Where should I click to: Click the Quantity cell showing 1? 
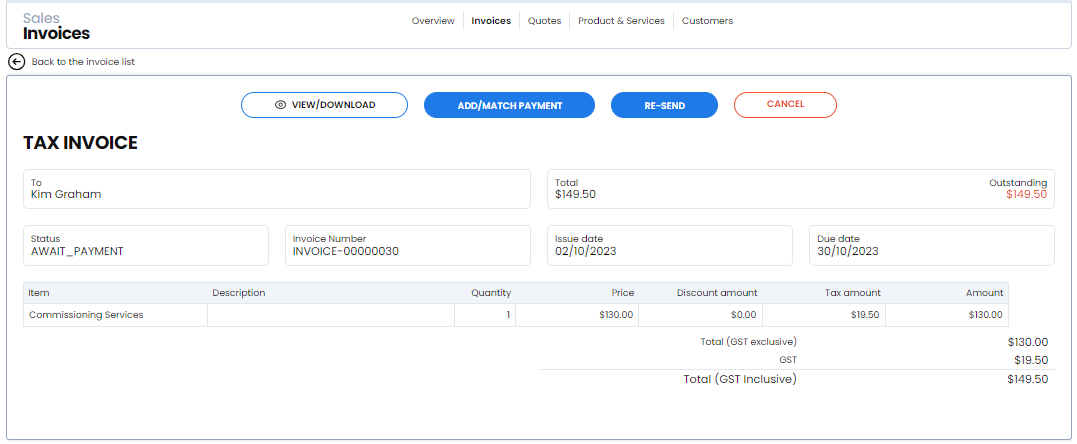click(x=485, y=315)
